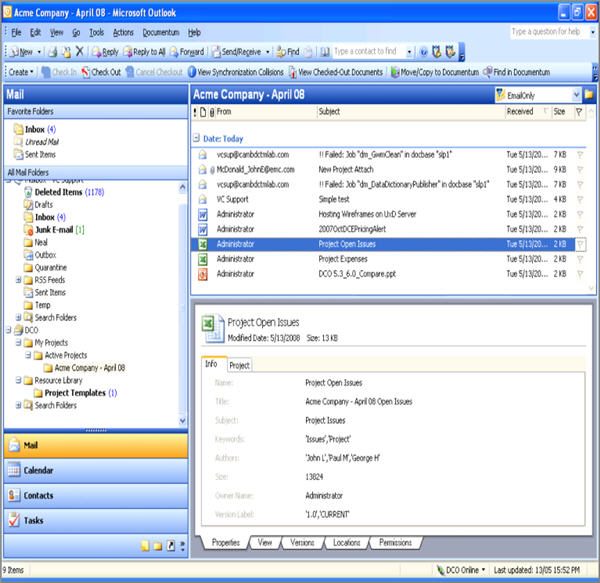Open the Calendar navigation pane button
This screenshot has height=583, width=600.
(96, 470)
